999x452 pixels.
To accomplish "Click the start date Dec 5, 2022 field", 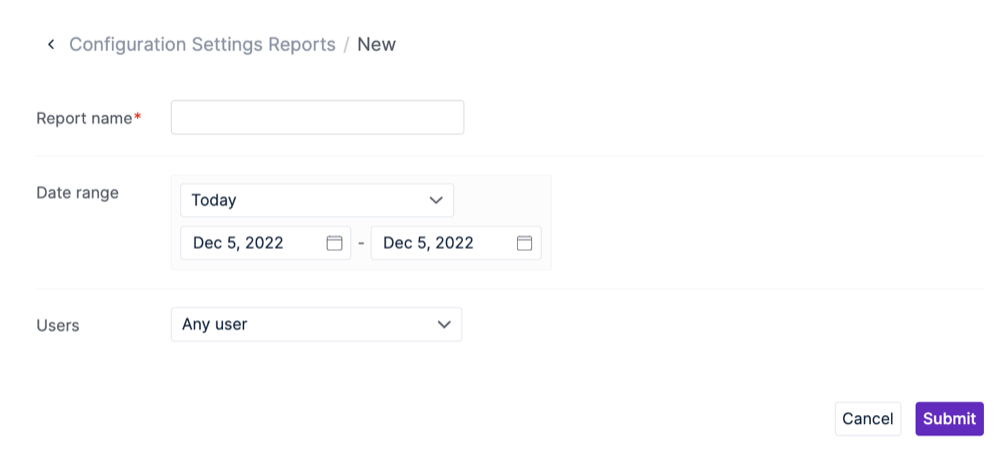I will tap(266, 243).
